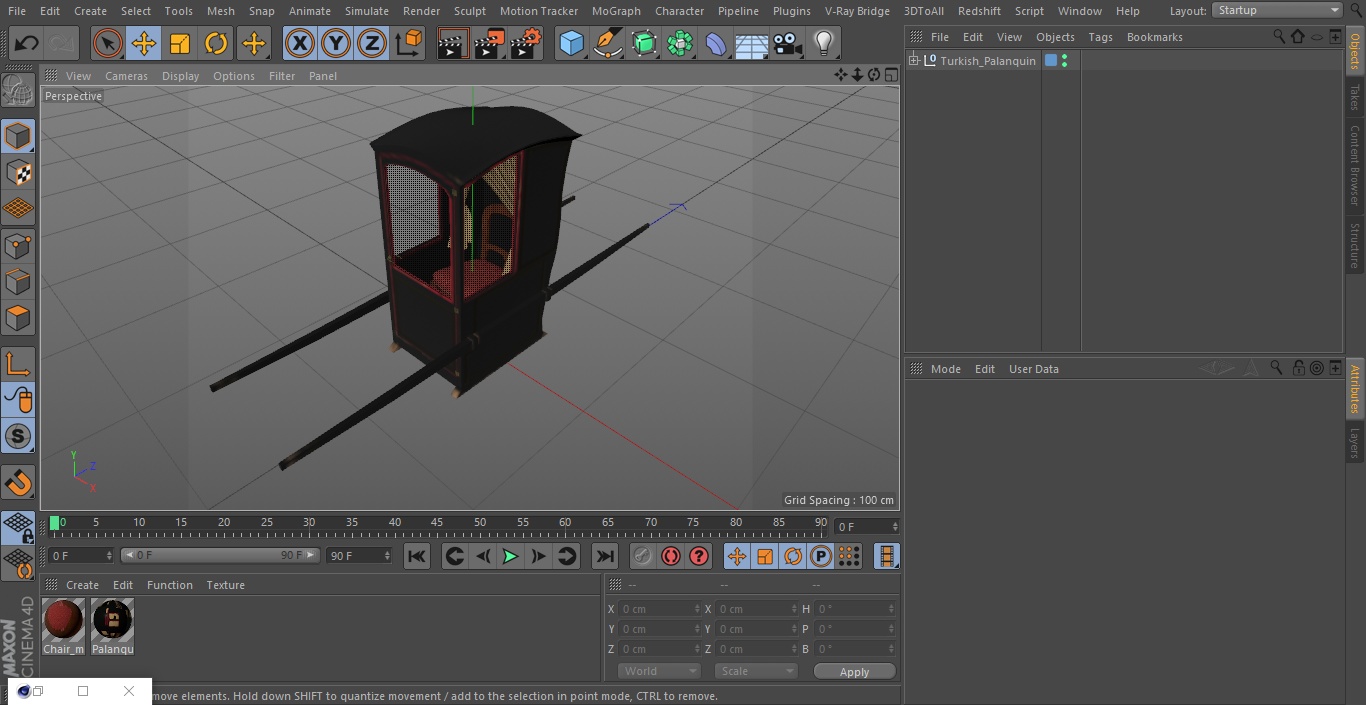
Task: Toggle Parameter keyframe recording P icon
Action: coord(821,556)
